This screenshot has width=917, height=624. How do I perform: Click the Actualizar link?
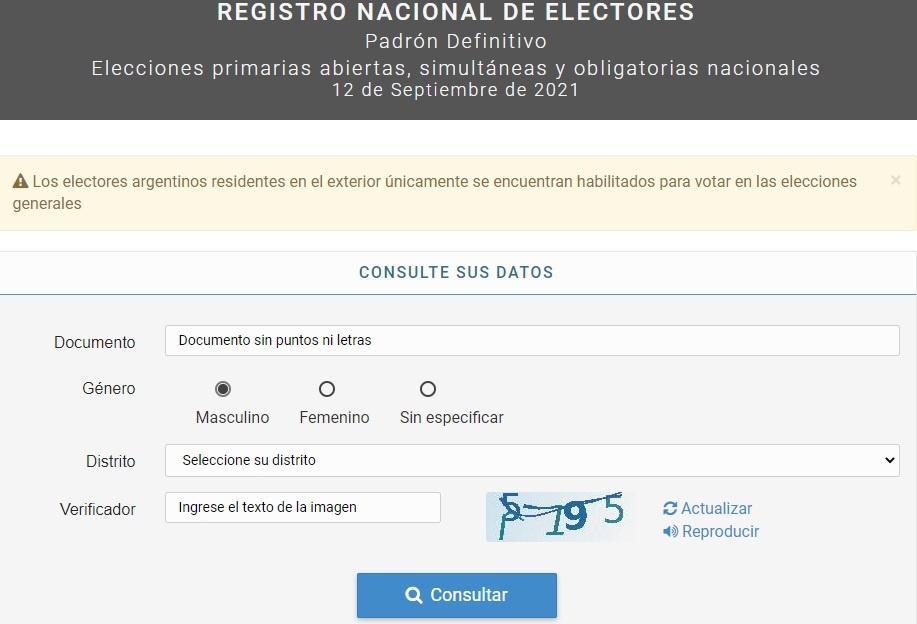point(716,508)
